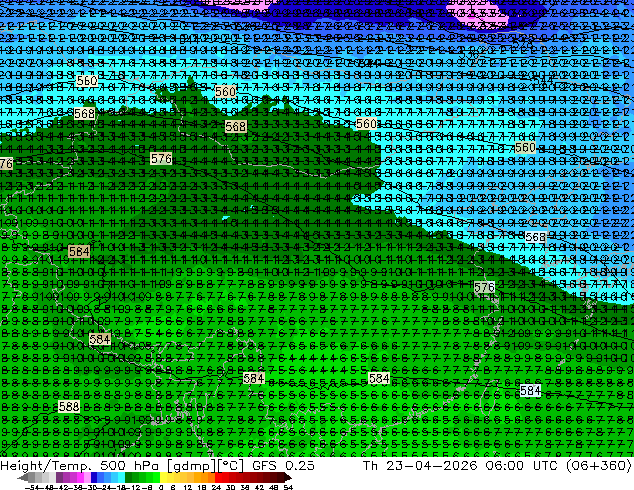Click the dark purple legend swatch
This screenshot has width=634, height=490.
point(59,477)
